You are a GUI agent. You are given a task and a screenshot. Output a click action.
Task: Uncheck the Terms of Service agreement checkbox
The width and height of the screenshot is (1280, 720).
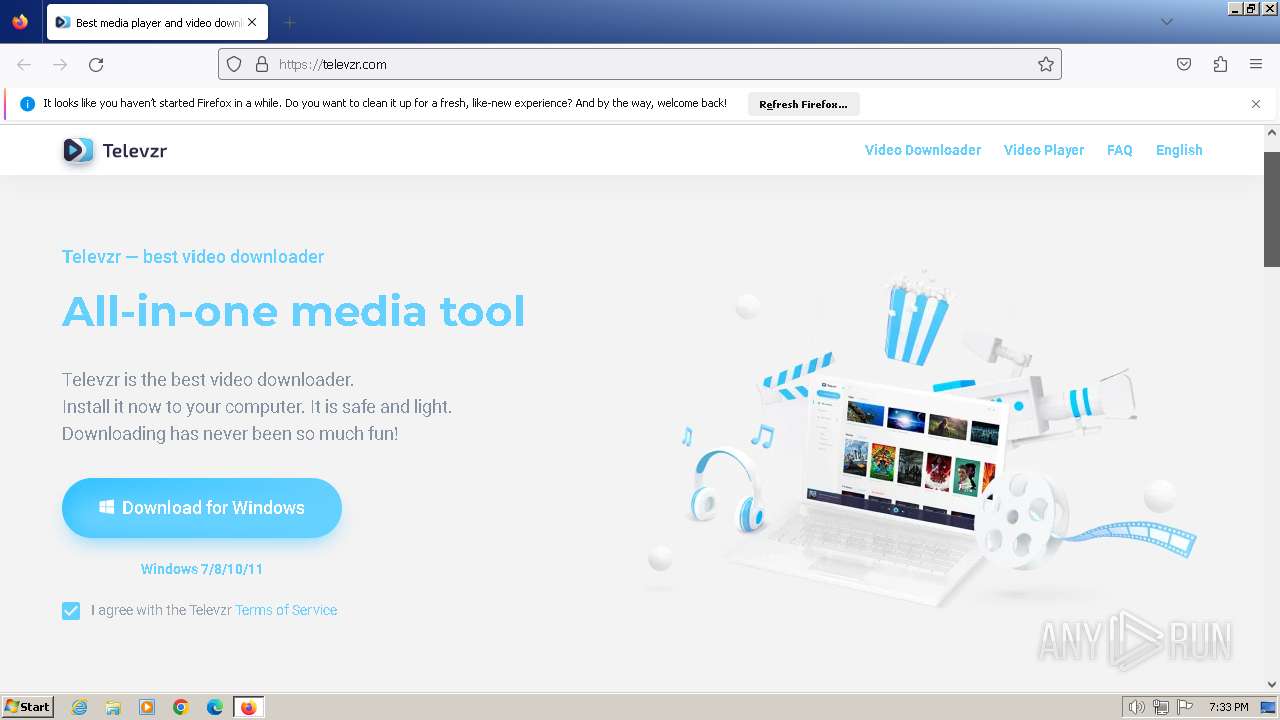click(71, 611)
